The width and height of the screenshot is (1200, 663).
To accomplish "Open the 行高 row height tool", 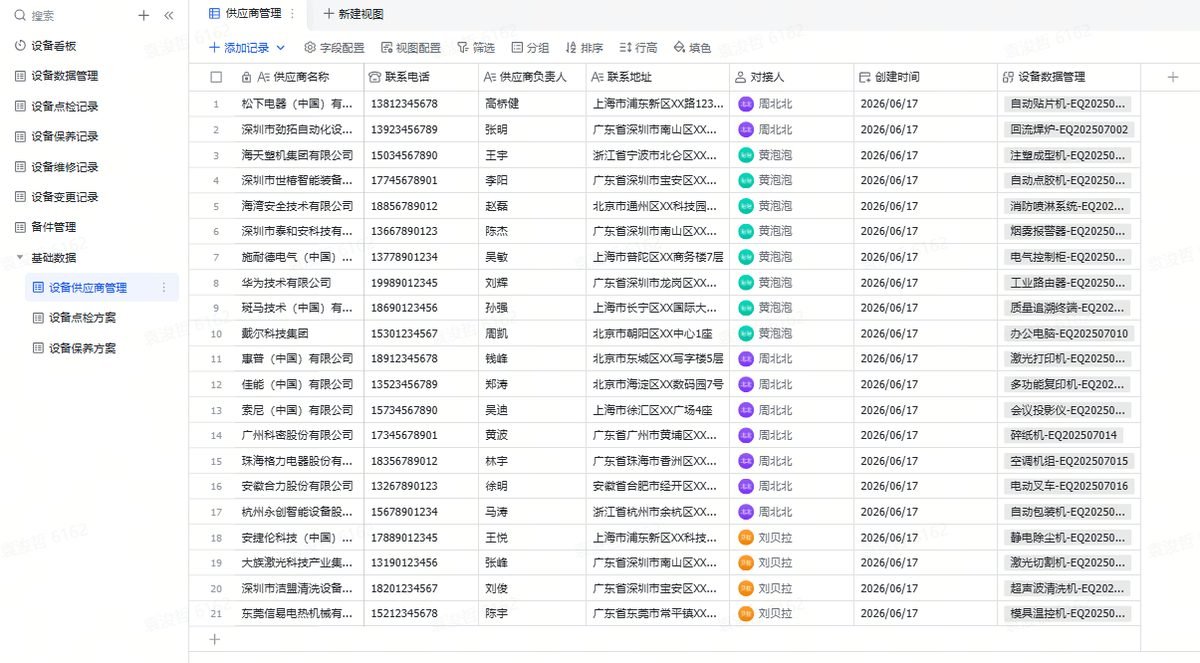I will point(638,47).
